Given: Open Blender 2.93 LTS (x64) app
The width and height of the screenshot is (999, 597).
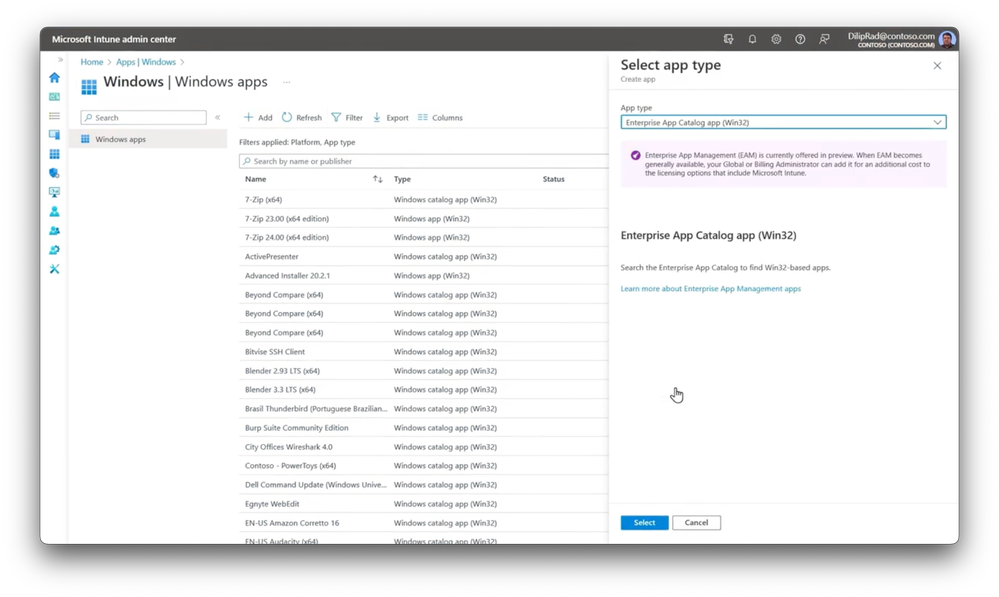Looking at the screenshot, I should point(282,371).
